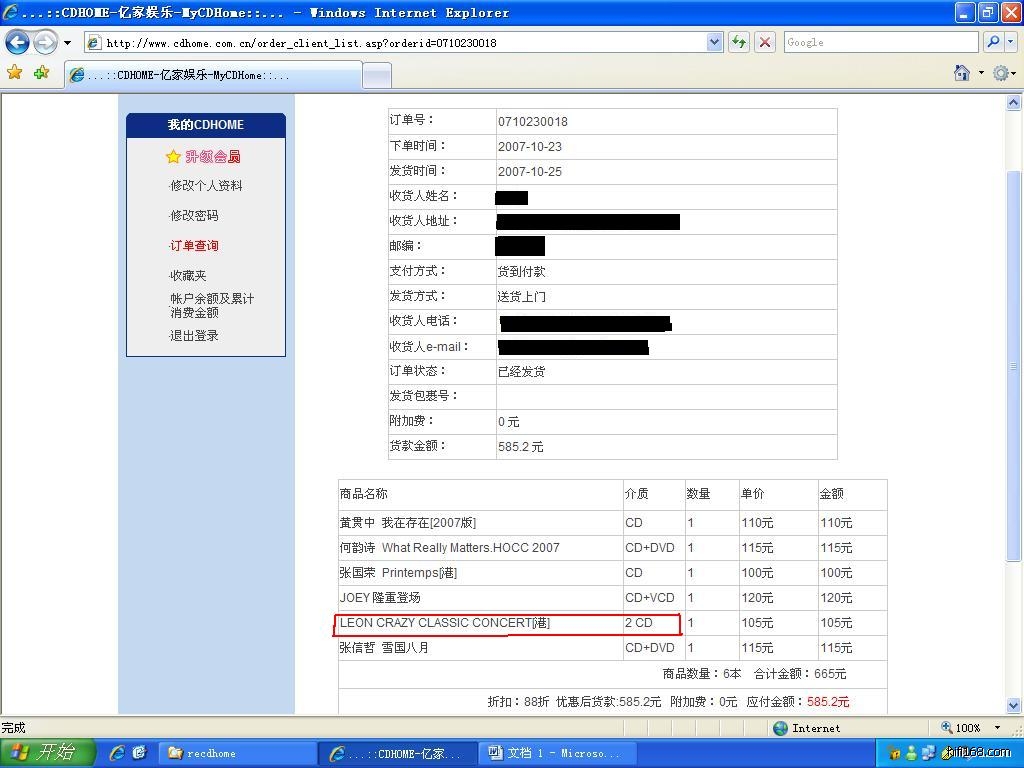Open the zoom level 100% dropdown
Image resolution: width=1024 pixels, height=768 pixels.
coord(997,728)
